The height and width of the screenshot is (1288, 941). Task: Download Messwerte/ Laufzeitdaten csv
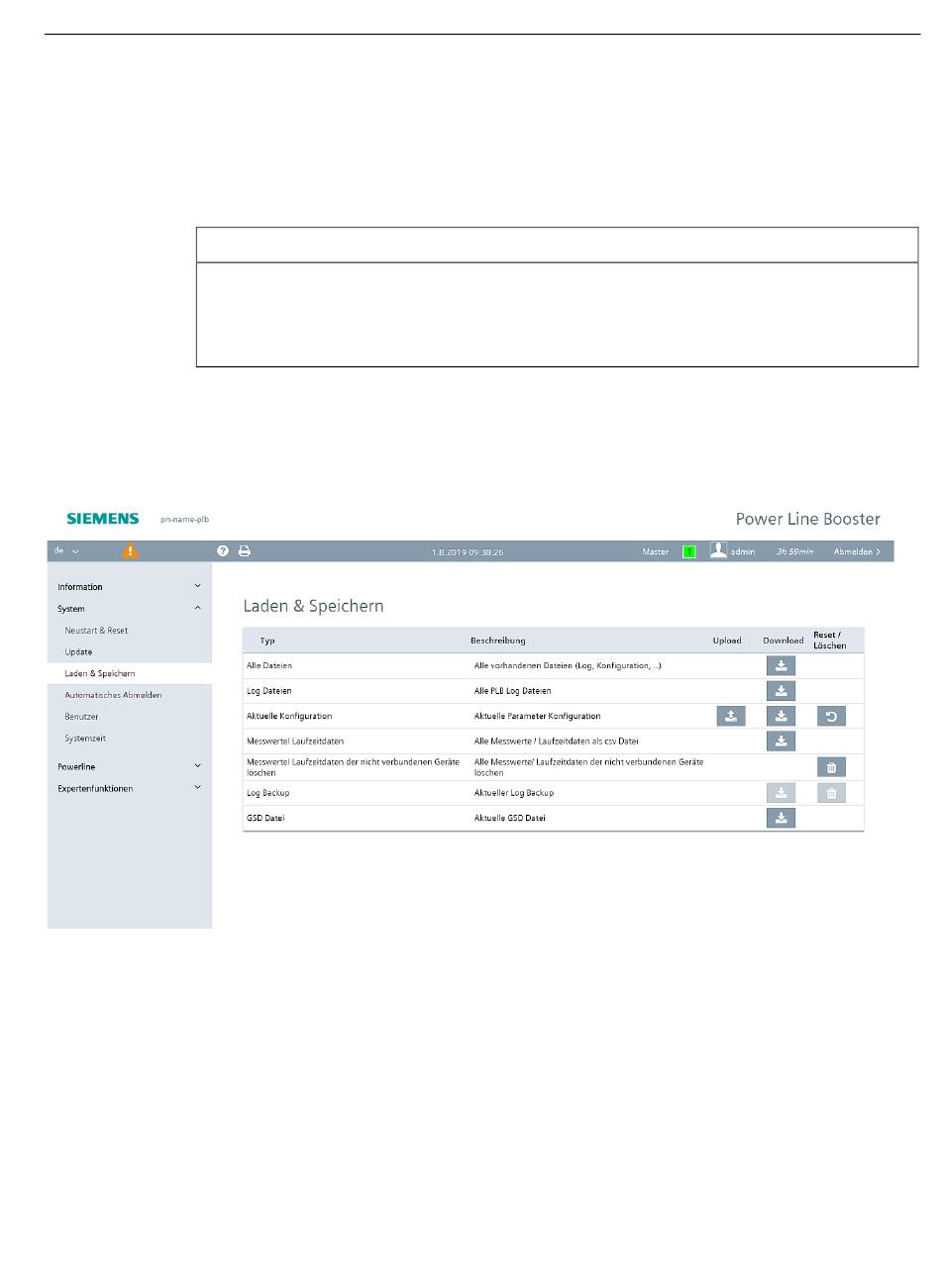point(781,741)
